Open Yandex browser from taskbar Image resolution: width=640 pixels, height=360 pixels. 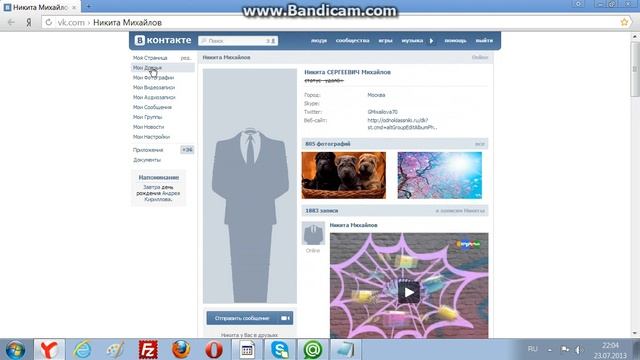49,349
